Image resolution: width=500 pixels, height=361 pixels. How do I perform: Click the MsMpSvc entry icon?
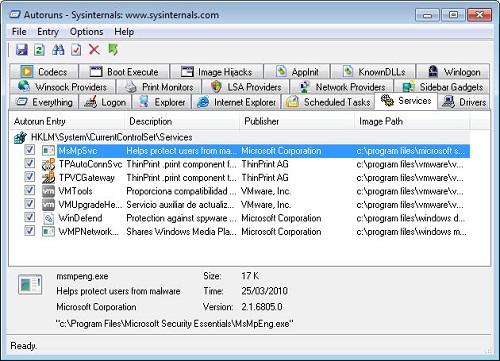(x=48, y=151)
